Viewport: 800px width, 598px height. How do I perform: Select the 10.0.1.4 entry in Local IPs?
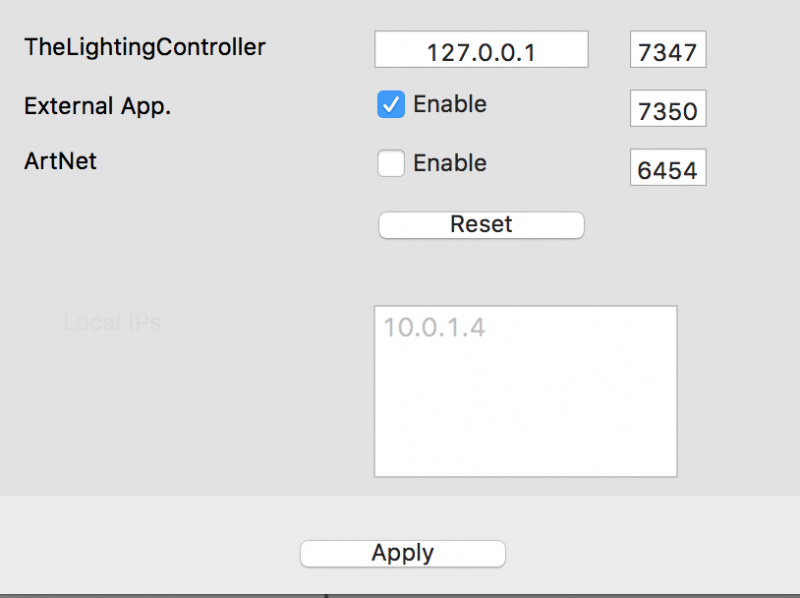point(434,328)
